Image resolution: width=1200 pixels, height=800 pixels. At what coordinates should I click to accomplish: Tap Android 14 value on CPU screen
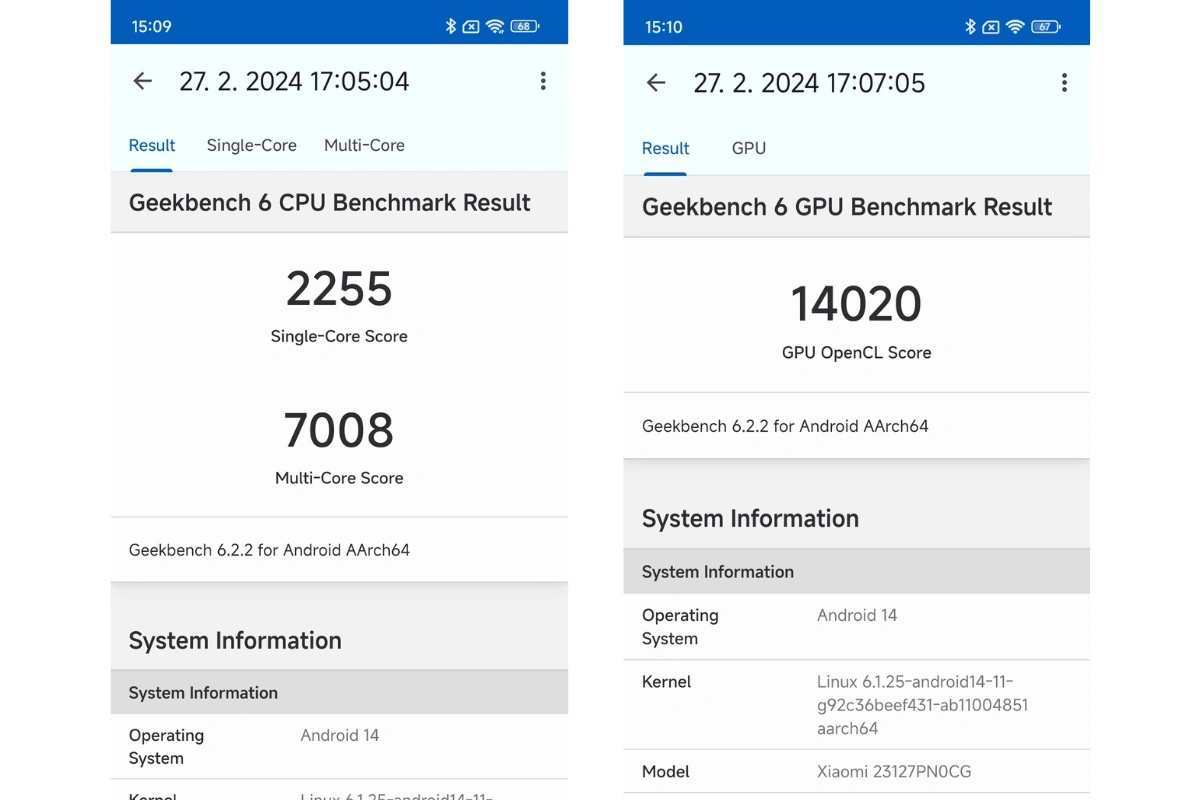click(x=340, y=735)
